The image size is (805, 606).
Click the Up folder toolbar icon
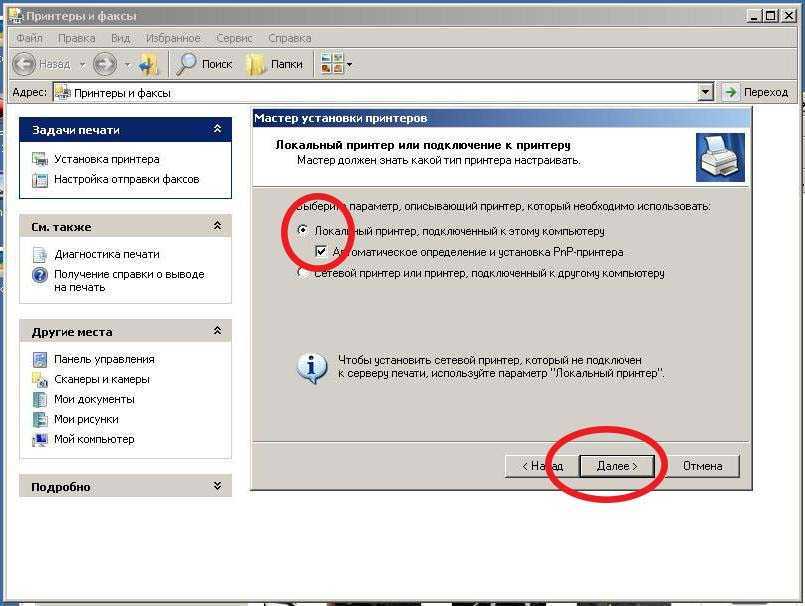150,64
